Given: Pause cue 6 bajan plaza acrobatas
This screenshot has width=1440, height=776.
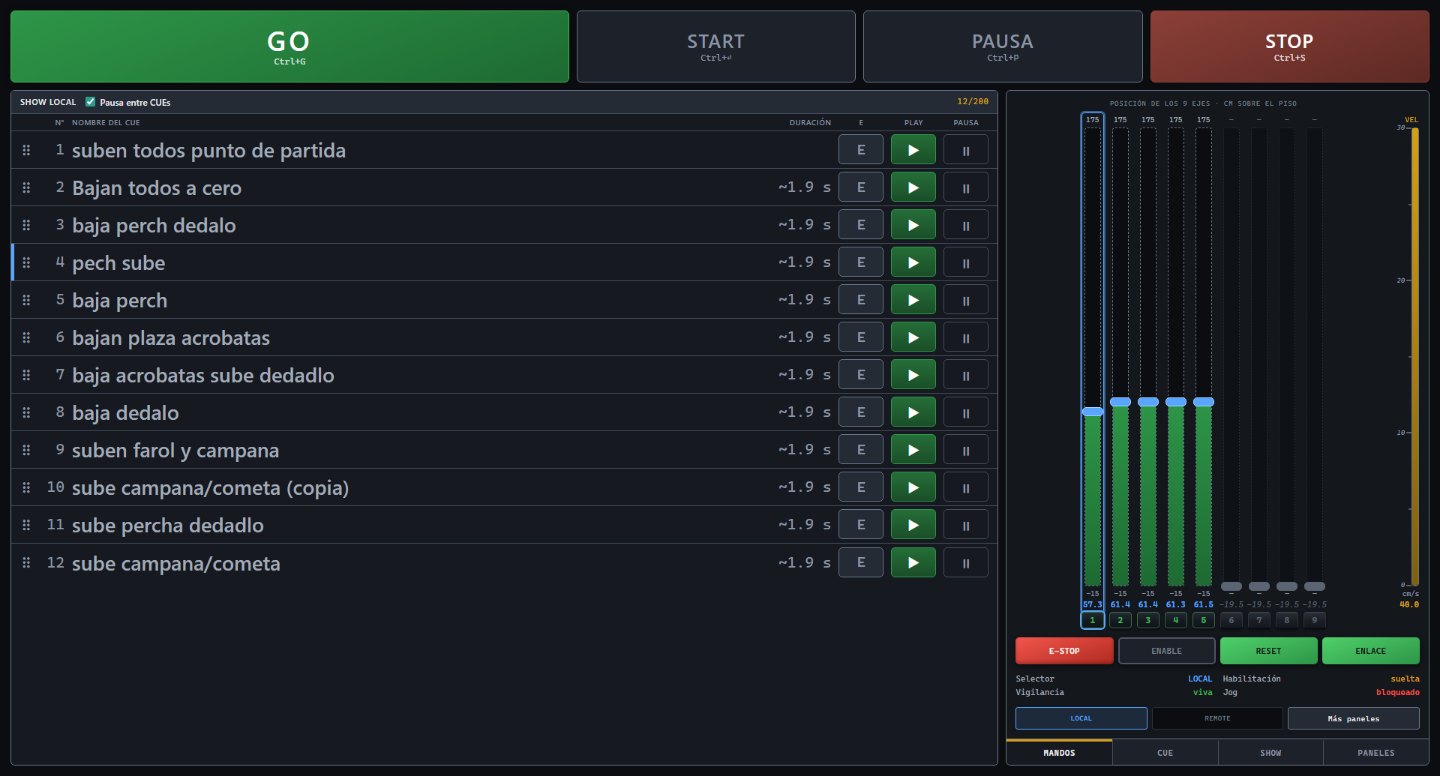Looking at the screenshot, I should click(966, 338).
